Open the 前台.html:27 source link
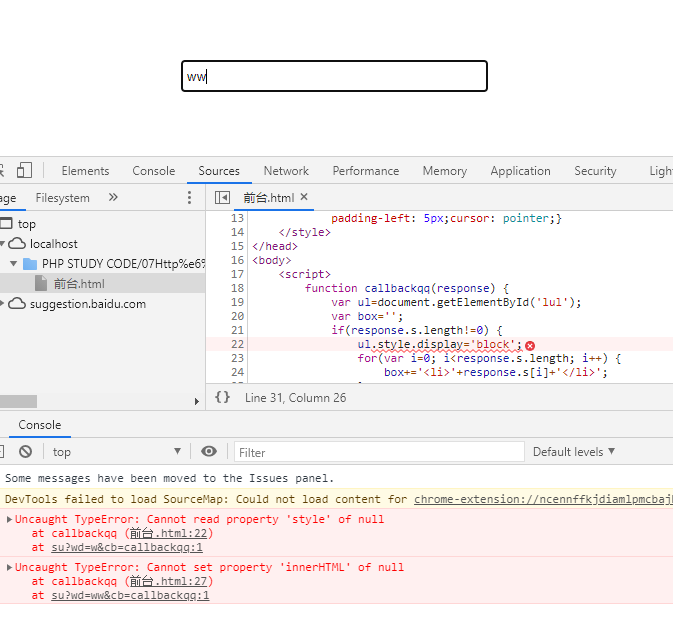673x635 pixels. pos(168,581)
